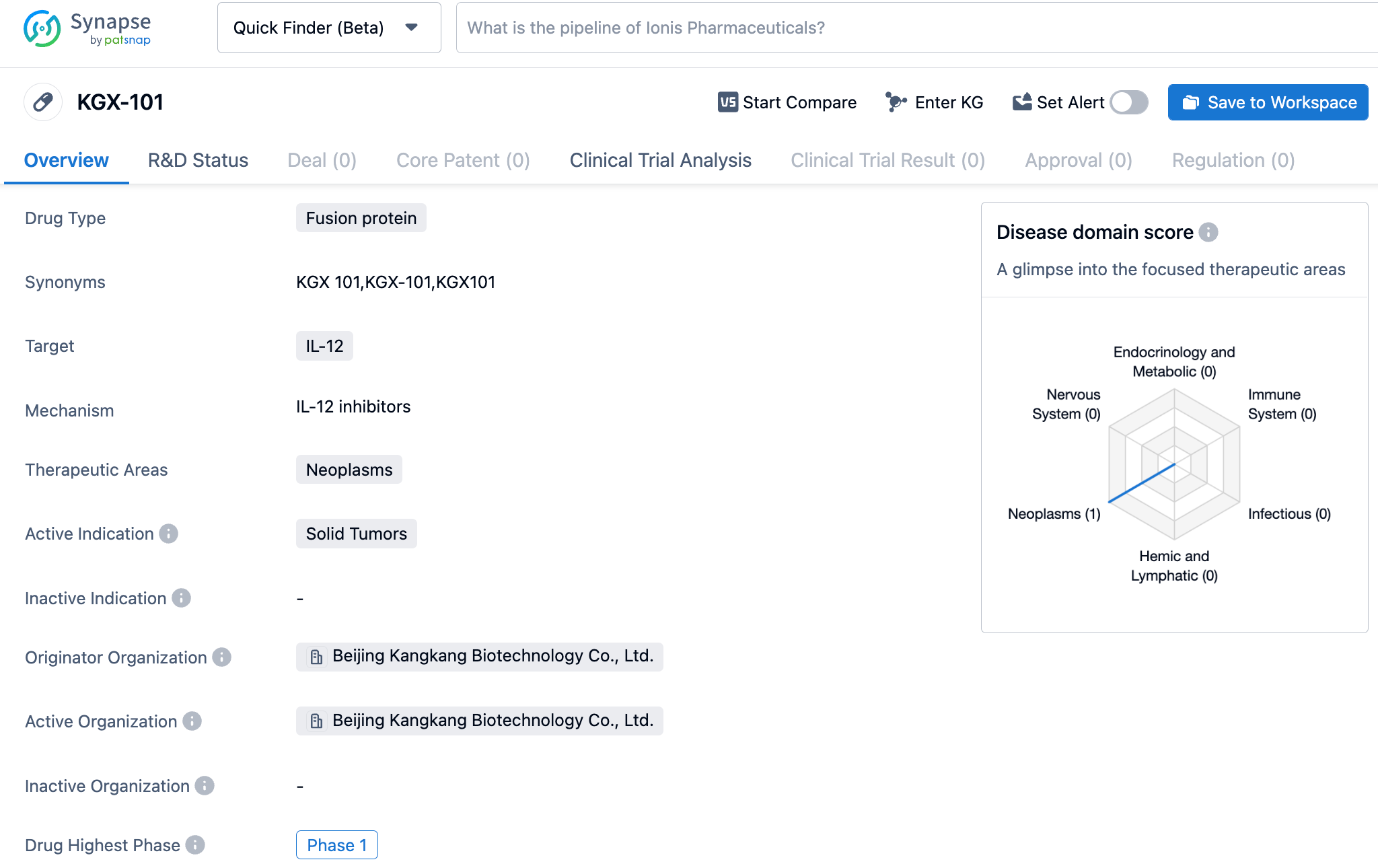The height and width of the screenshot is (868, 1378).
Task: Click the Save to Workspace icon
Action: 1191,101
